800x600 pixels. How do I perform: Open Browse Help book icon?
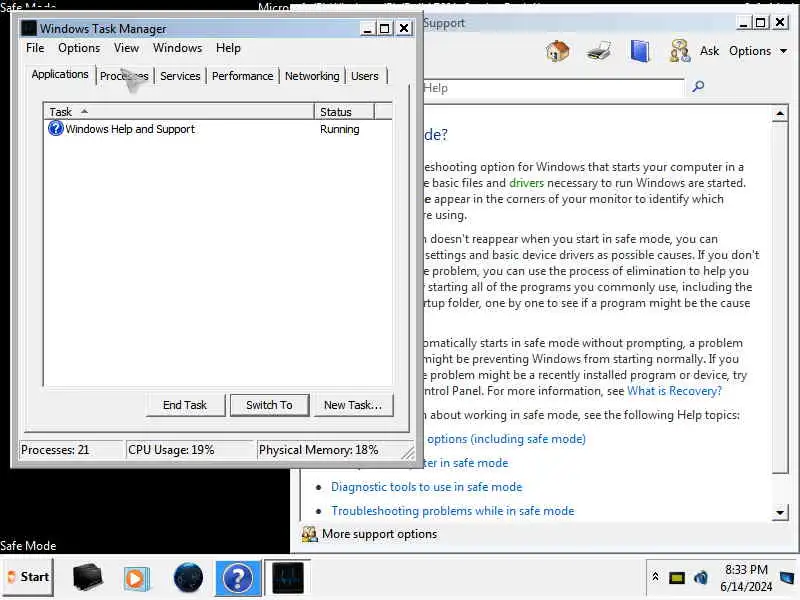[x=640, y=51]
